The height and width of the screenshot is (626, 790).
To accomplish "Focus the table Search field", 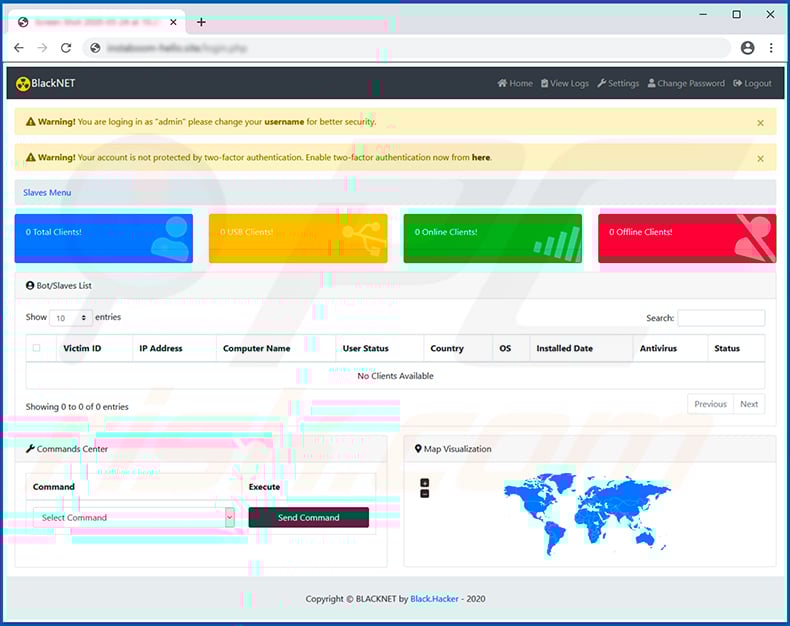I will coord(721,318).
